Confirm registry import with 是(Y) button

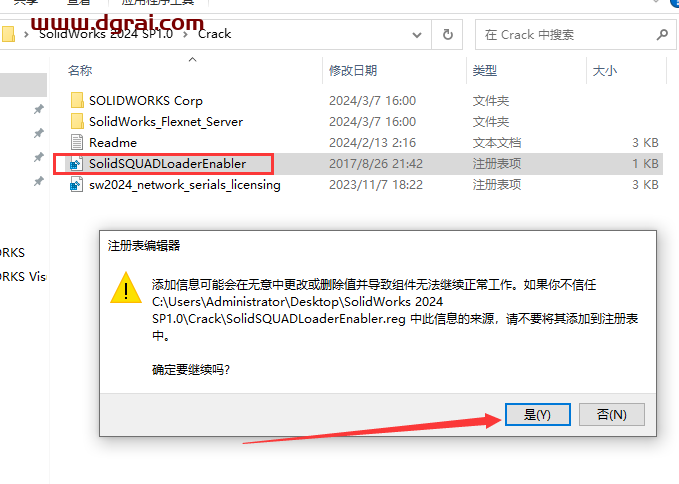537,414
